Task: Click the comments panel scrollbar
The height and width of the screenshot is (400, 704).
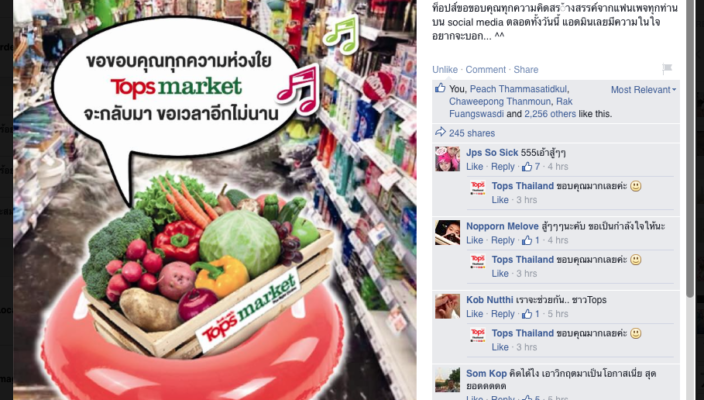Action: click(x=691, y=148)
